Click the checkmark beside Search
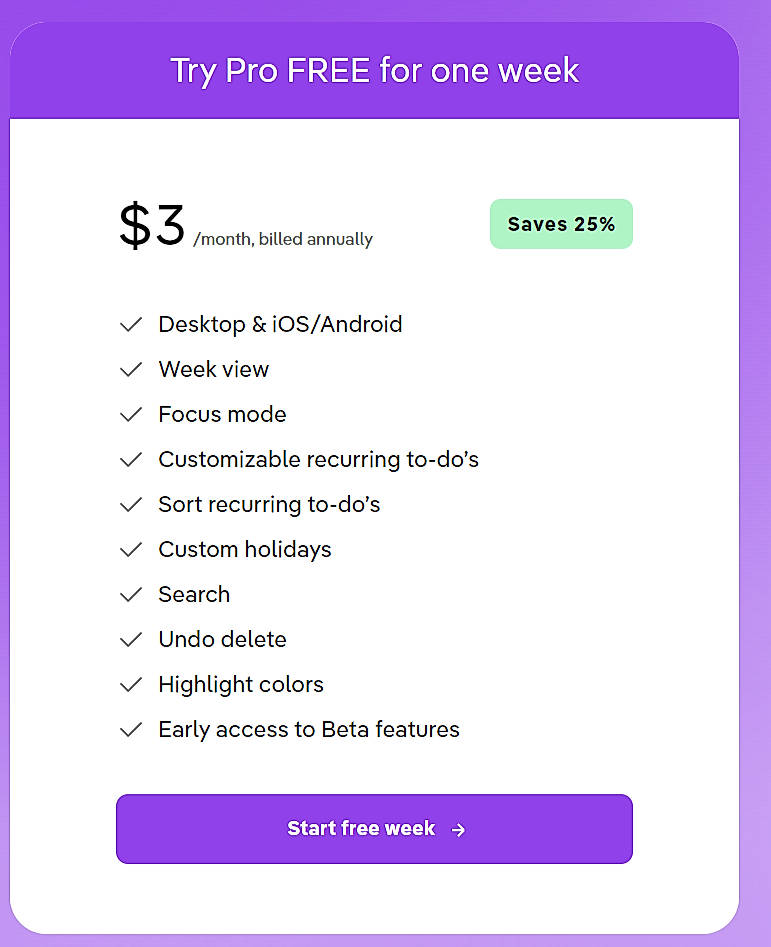 [131, 594]
